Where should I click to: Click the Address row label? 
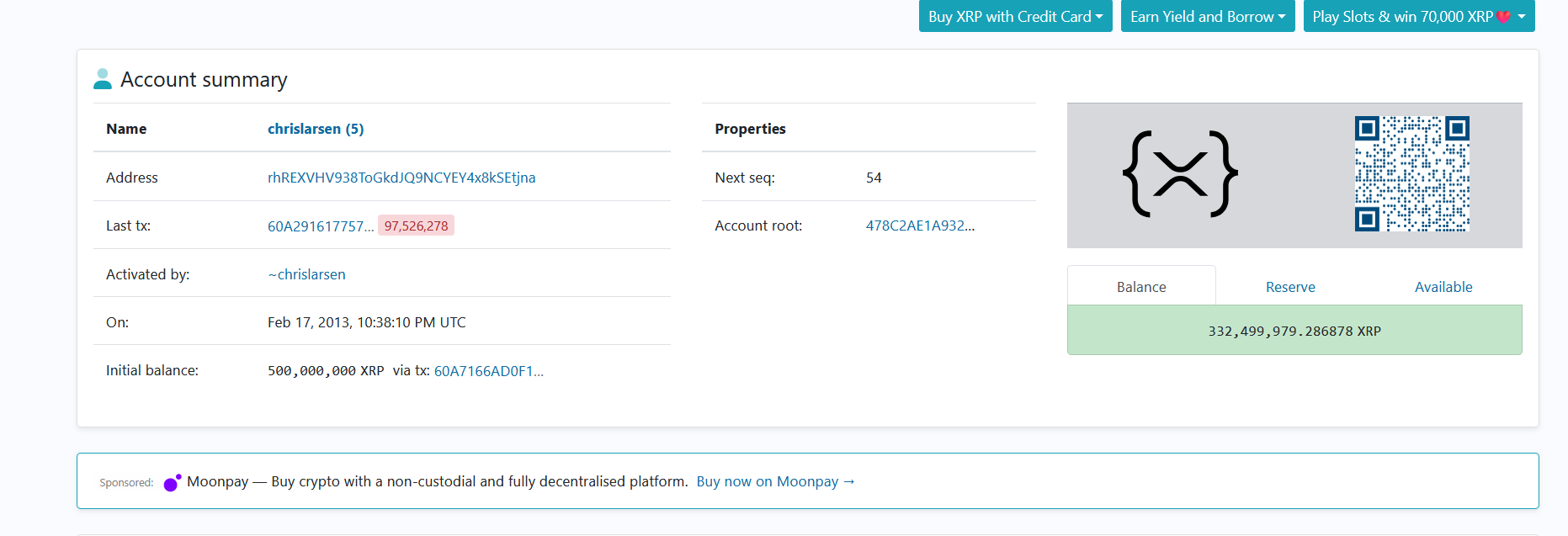coord(132,178)
